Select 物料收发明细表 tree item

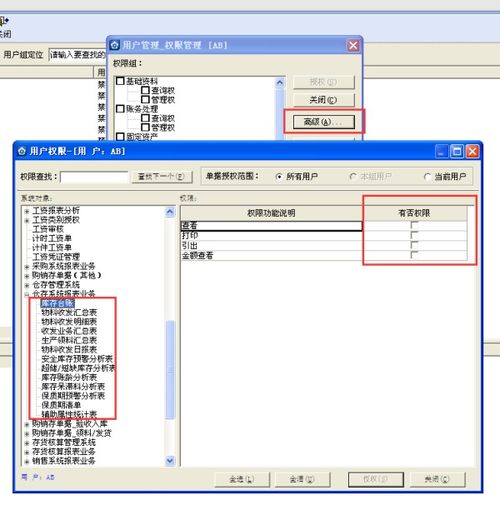click(69, 322)
